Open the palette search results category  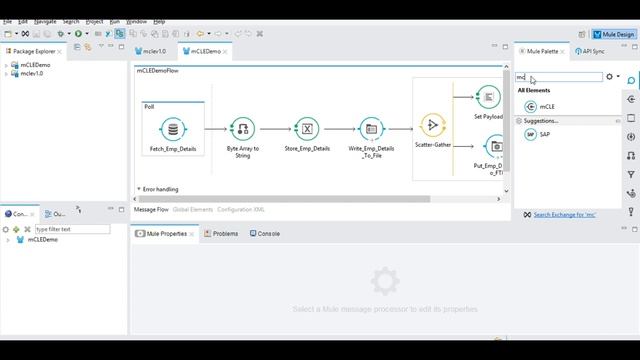point(631,80)
